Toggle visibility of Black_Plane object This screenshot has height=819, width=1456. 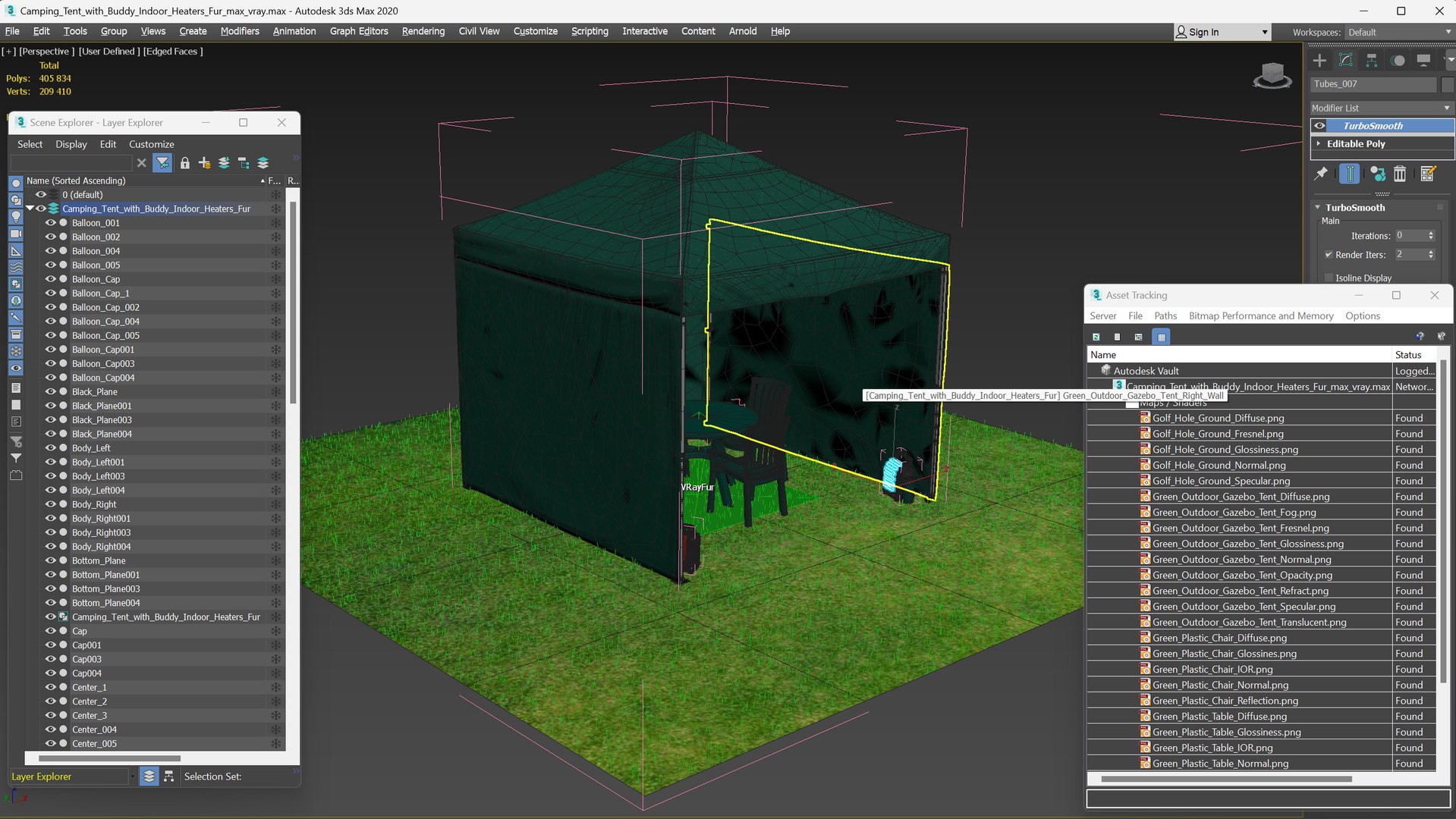50,392
